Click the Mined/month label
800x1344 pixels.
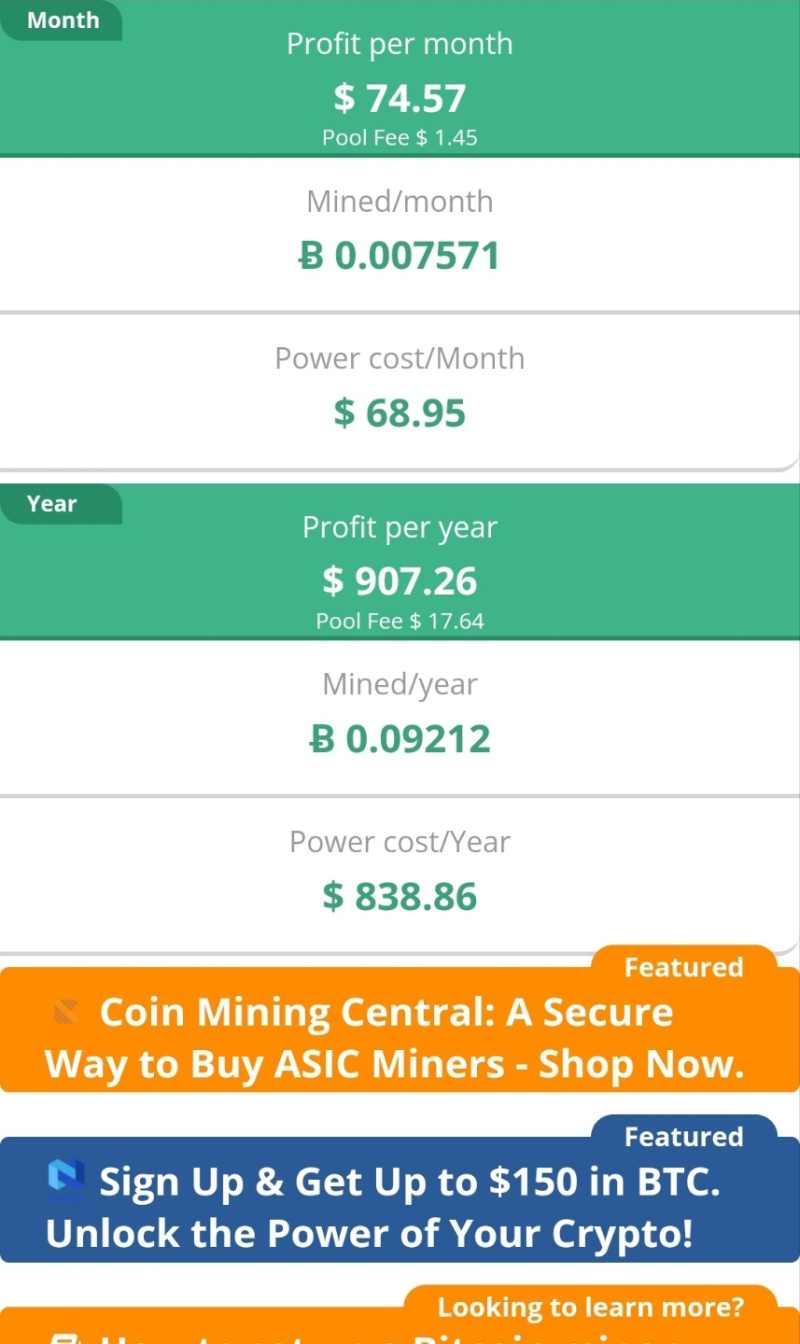[x=400, y=202]
